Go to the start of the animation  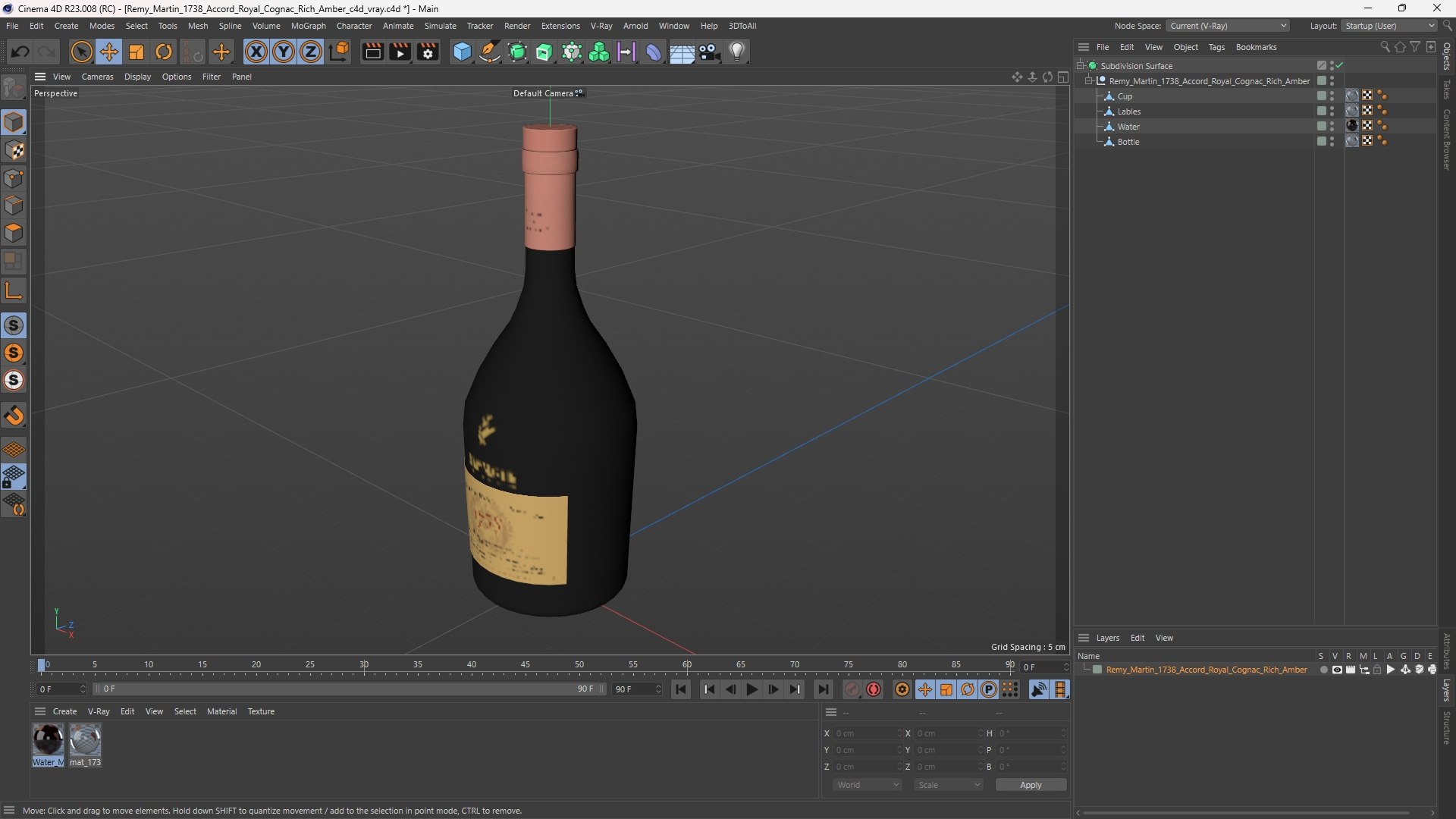tap(680, 689)
